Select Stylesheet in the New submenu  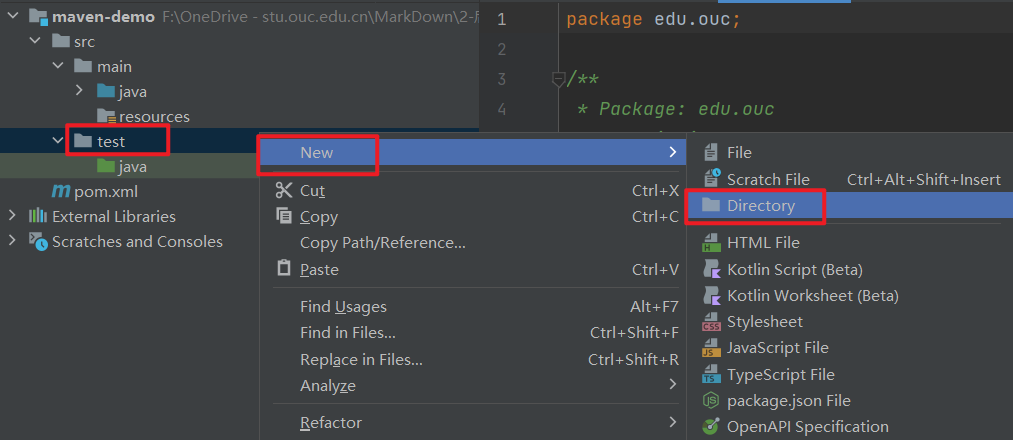(x=765, y=321)
